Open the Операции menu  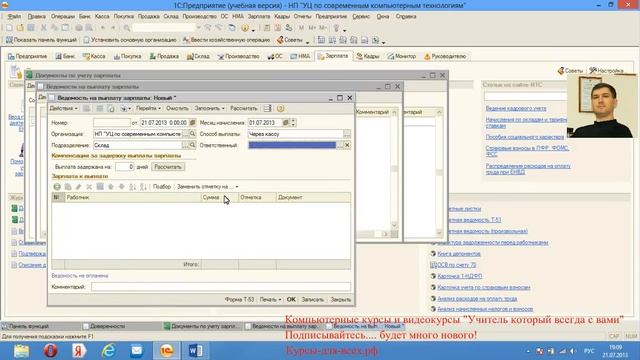pos(63,17)
